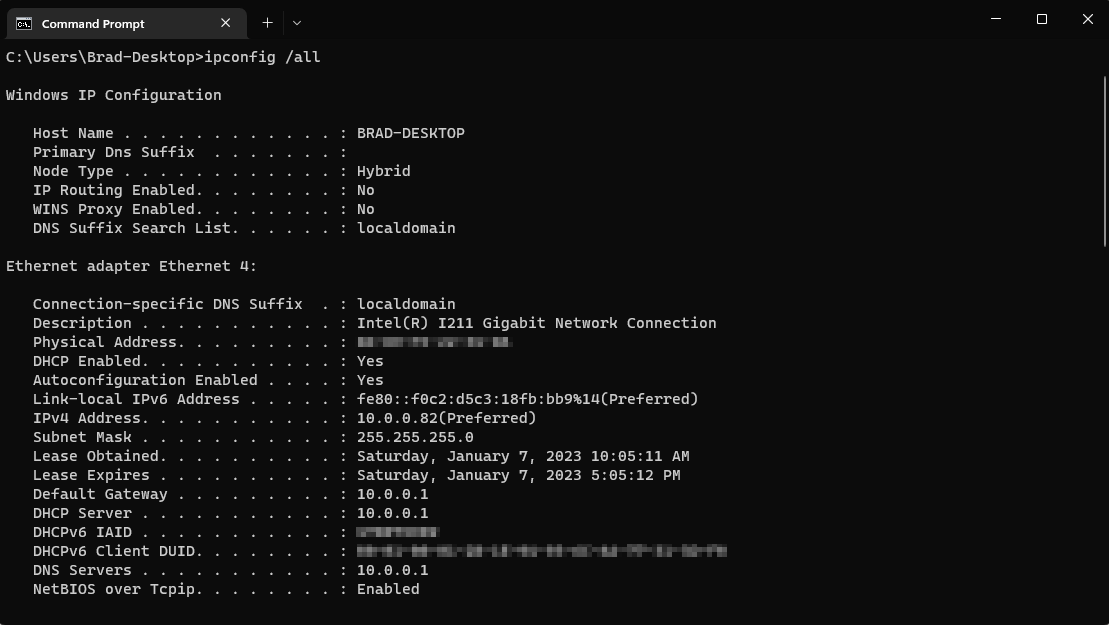Click the typed ipconfig /all command

tap(262, 57)
